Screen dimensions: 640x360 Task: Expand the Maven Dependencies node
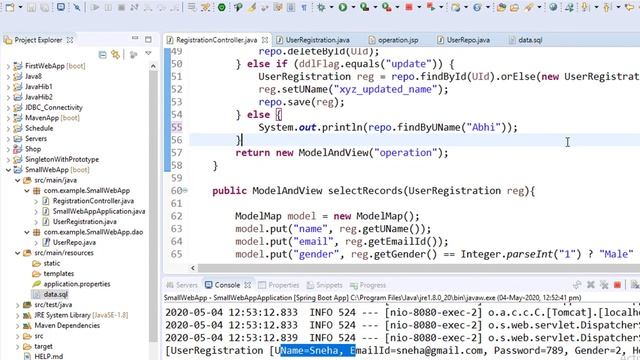pyautogui.click(x=18, y=326)
